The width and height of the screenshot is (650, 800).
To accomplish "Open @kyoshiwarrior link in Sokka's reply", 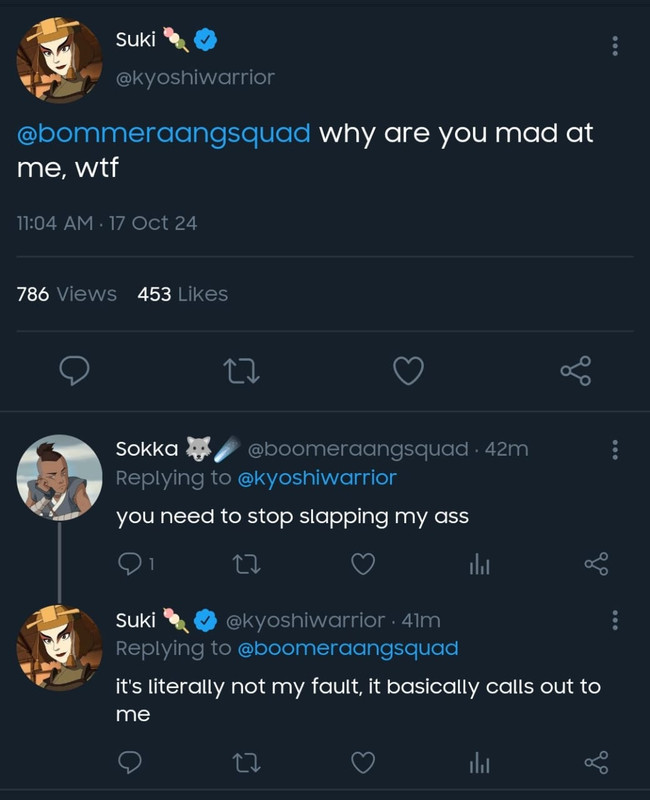I will [316, 478].
